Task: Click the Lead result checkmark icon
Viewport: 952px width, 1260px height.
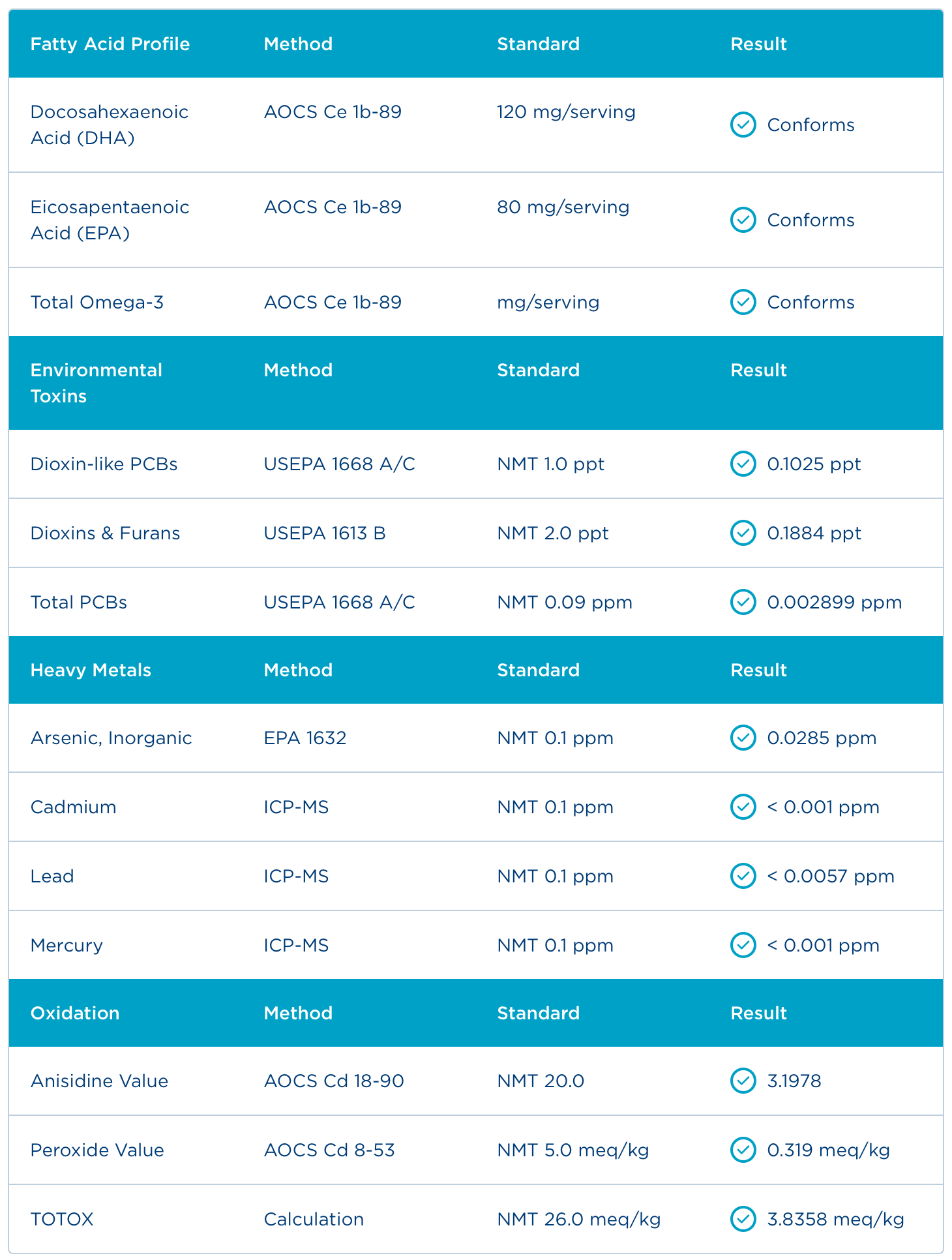Action: [x=743, y=876]
